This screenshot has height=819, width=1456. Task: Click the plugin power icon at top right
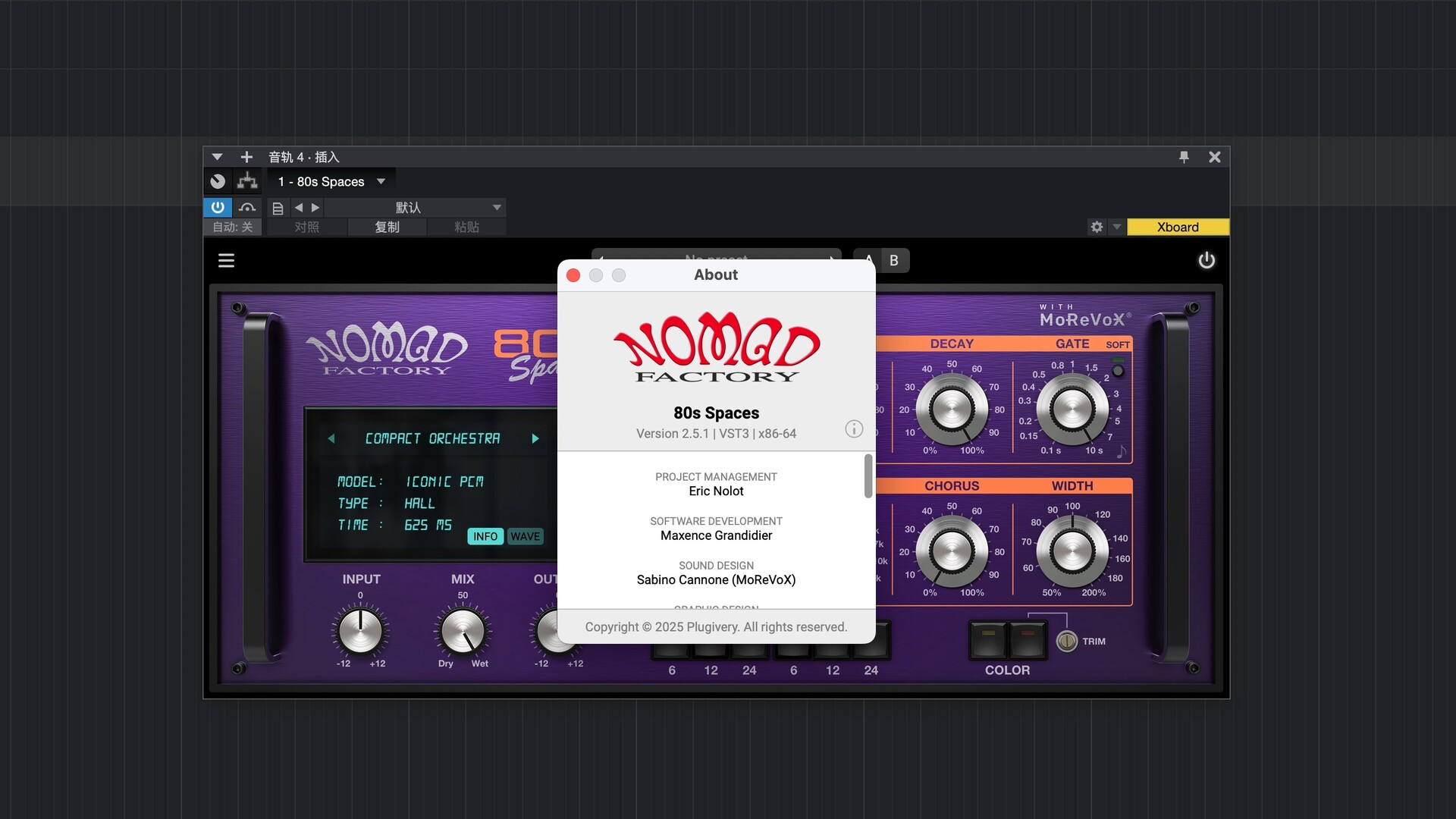[x=1206, y=260]
